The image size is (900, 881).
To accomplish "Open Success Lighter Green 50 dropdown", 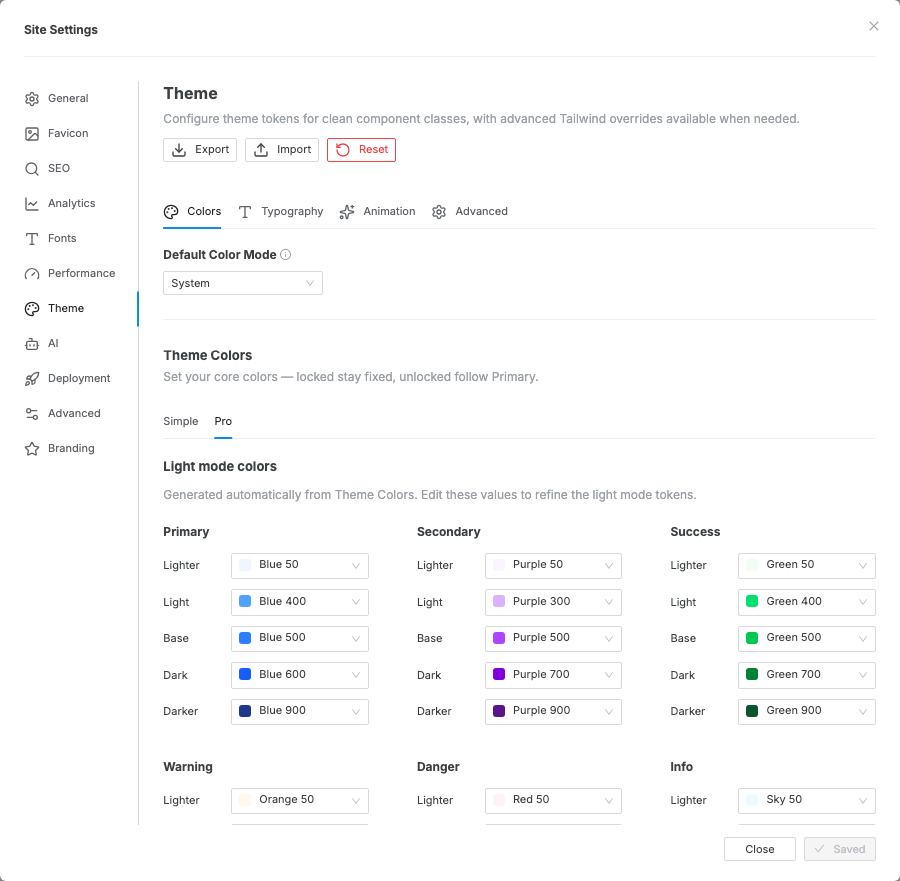I will coord(806,565).
